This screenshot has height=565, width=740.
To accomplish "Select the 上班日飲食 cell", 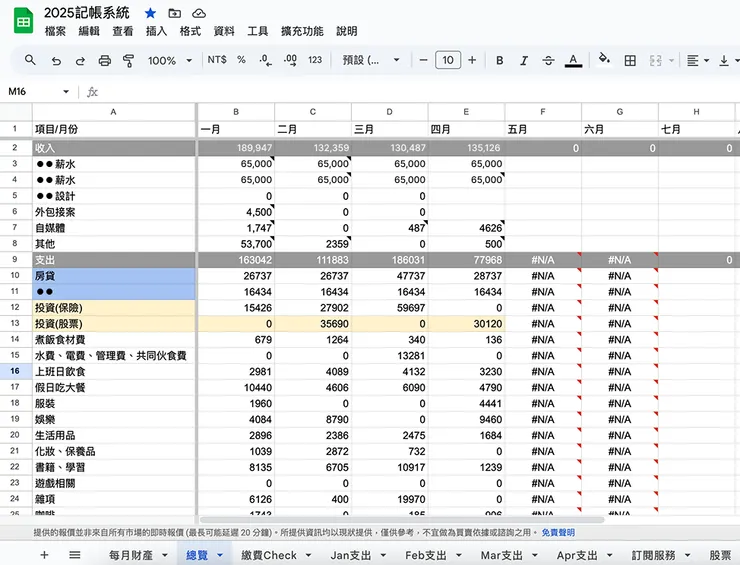I will [x=113, y=371].
